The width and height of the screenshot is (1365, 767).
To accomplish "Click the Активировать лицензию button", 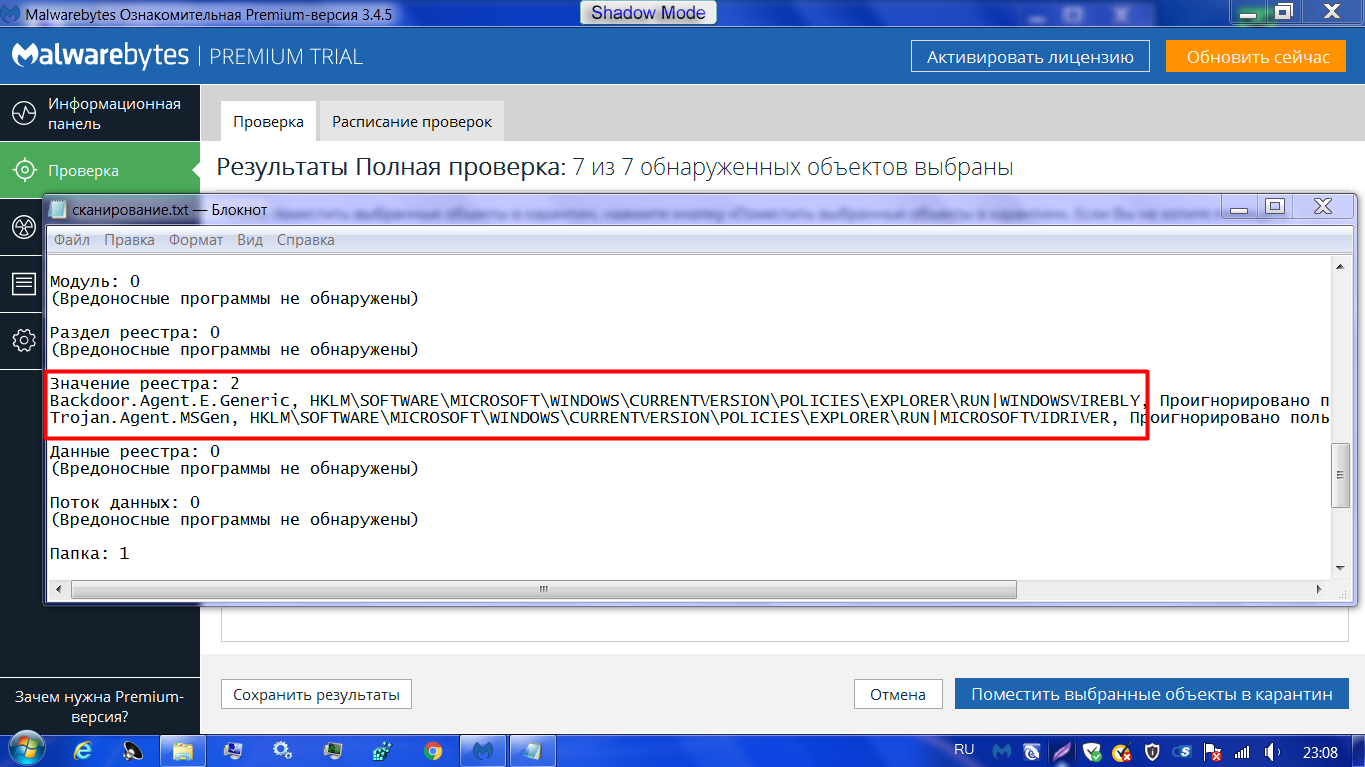I will point(1030,57).
